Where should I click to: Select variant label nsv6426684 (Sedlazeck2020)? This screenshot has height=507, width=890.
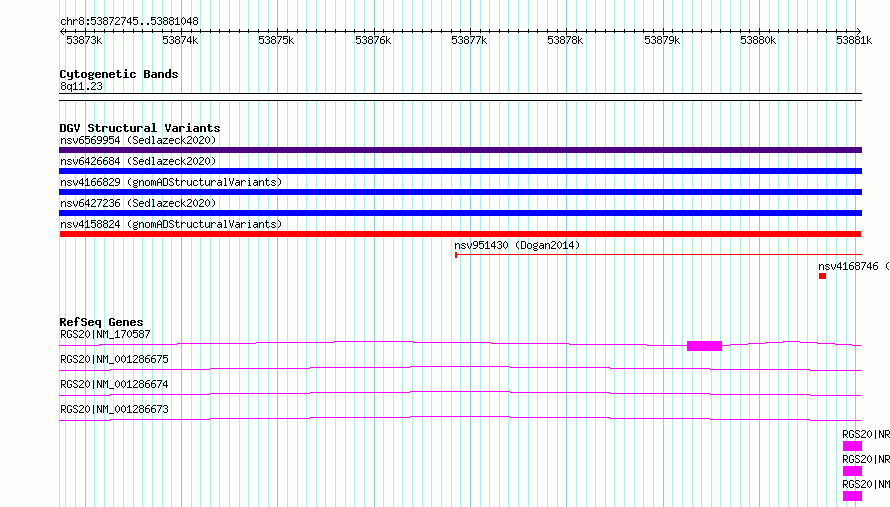point(138,161)
